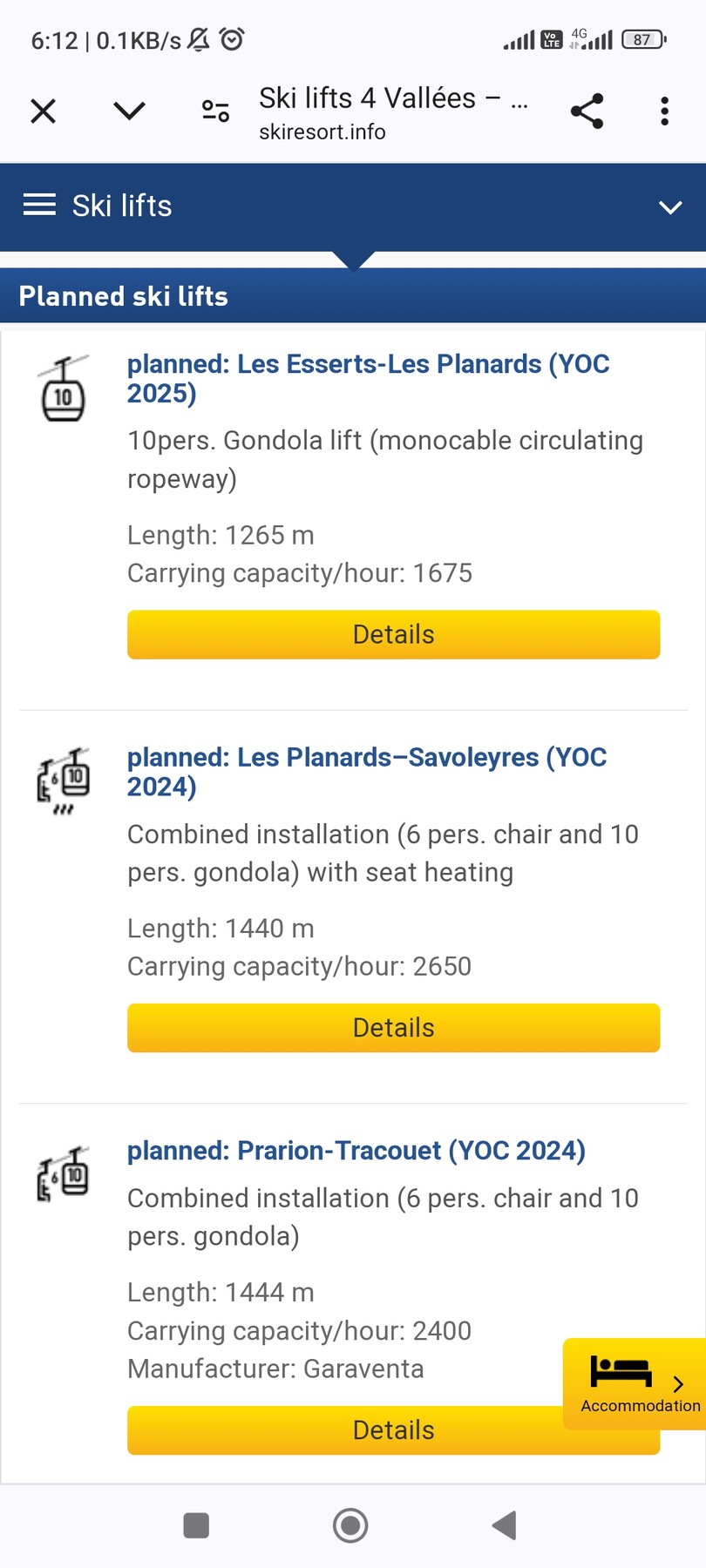Minimize the tab with the down chevron
Viewport: 706px width, 1568px height.
129,112
